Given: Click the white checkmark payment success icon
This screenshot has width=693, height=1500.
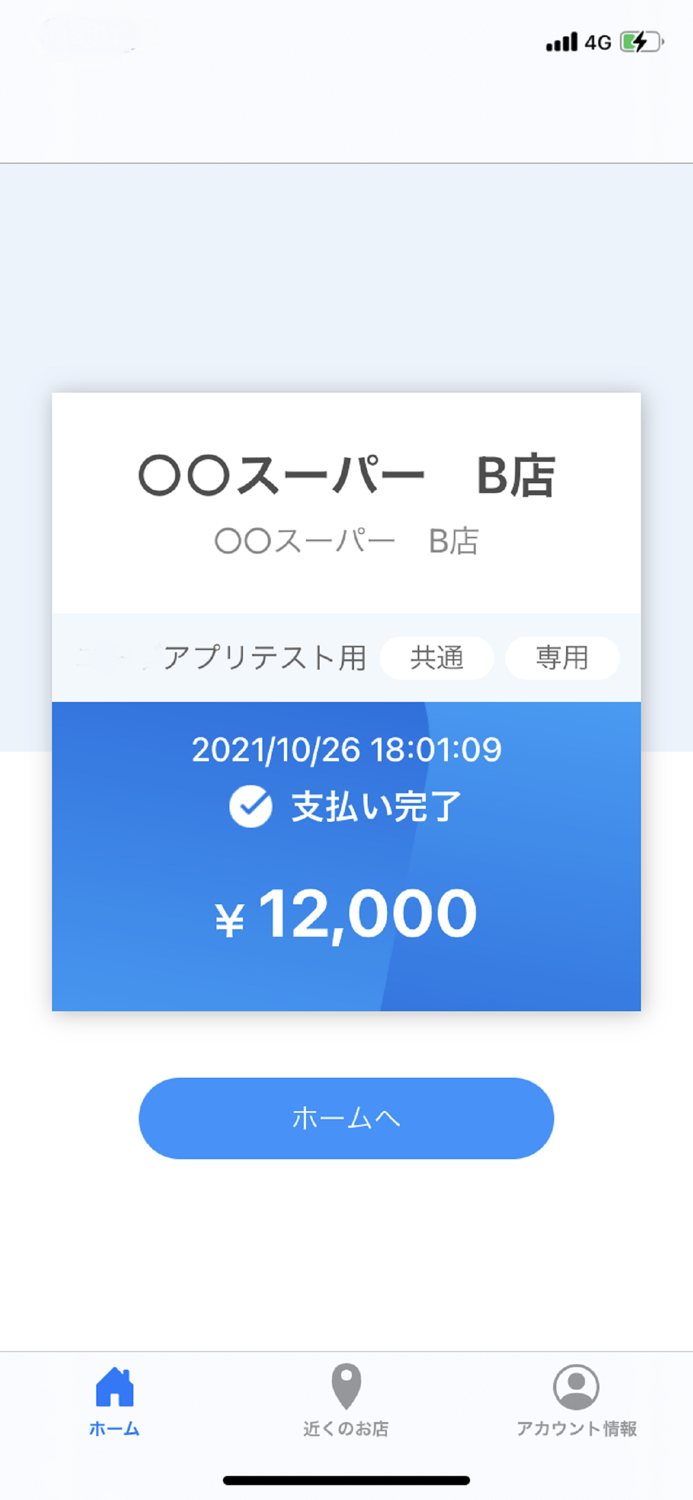Looking at the screenshot, I should [x=250, y=806].
